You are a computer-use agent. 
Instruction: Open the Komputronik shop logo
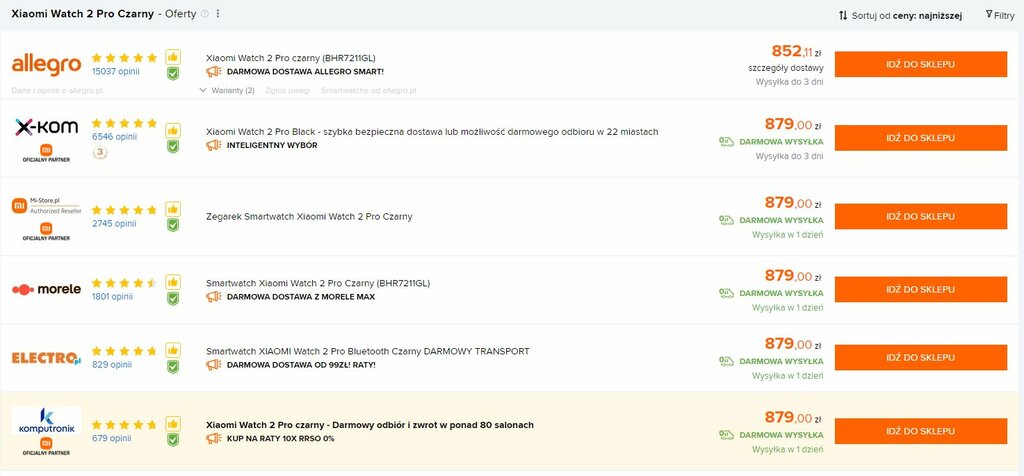46,421
